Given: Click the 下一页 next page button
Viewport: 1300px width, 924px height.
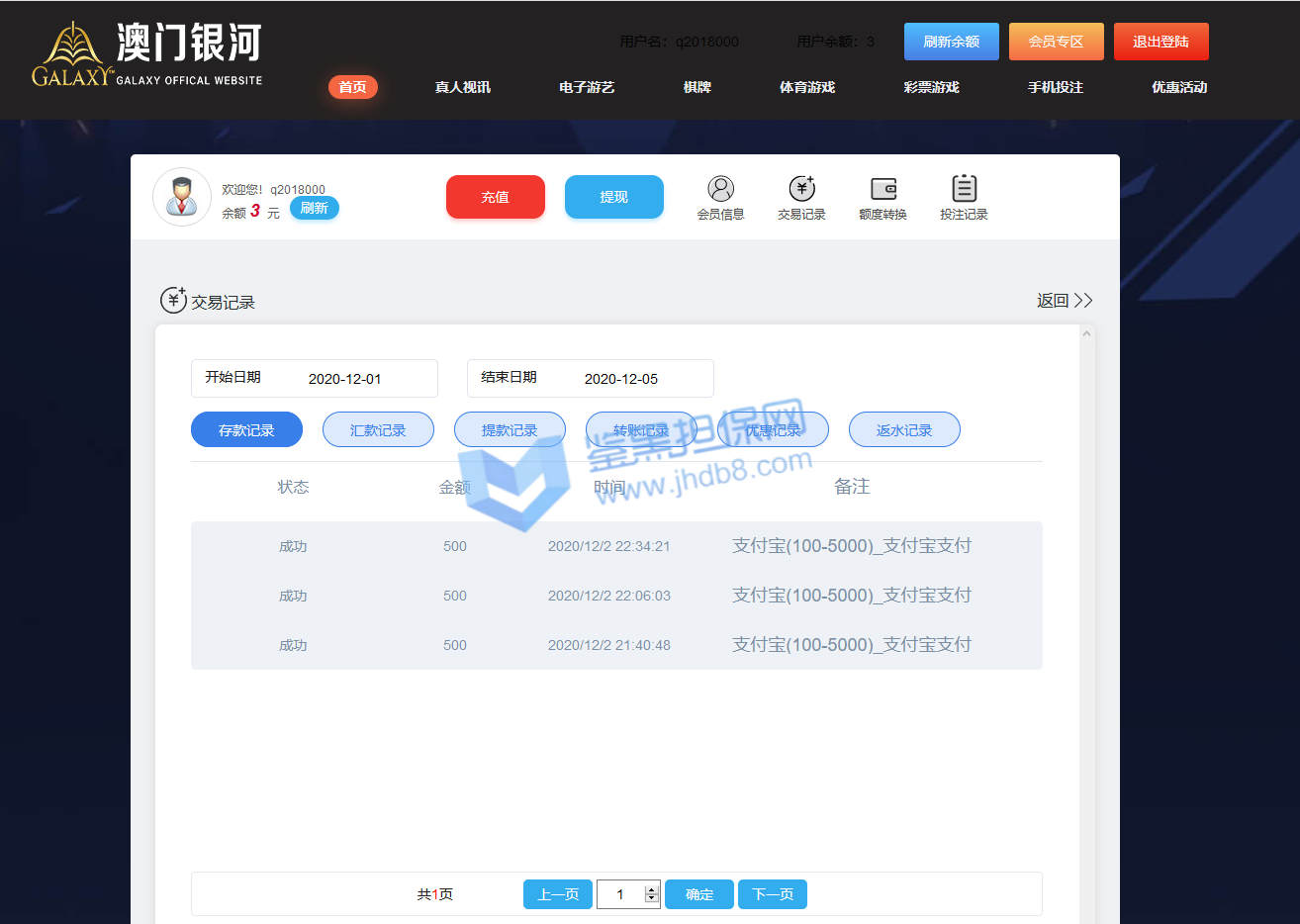Looking at the screenshot, I should (x=773, y=894).
